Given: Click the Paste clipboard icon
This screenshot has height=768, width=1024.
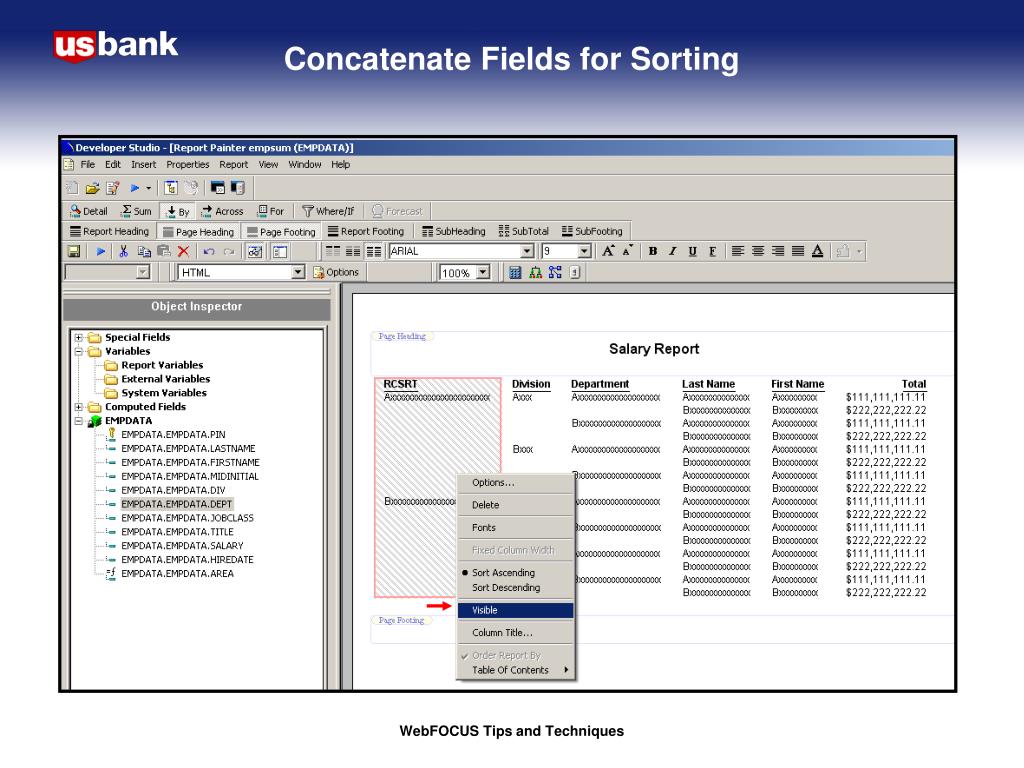Looking at the screenshot, I should [164, 251].
